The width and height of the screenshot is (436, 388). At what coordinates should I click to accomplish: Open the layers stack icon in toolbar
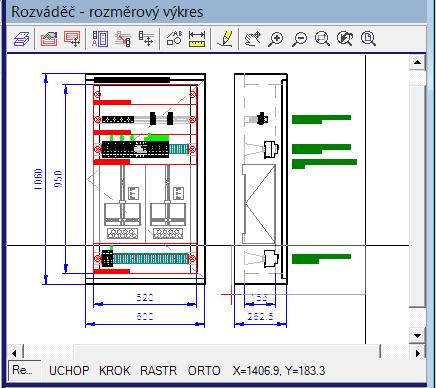coord(22,39)
